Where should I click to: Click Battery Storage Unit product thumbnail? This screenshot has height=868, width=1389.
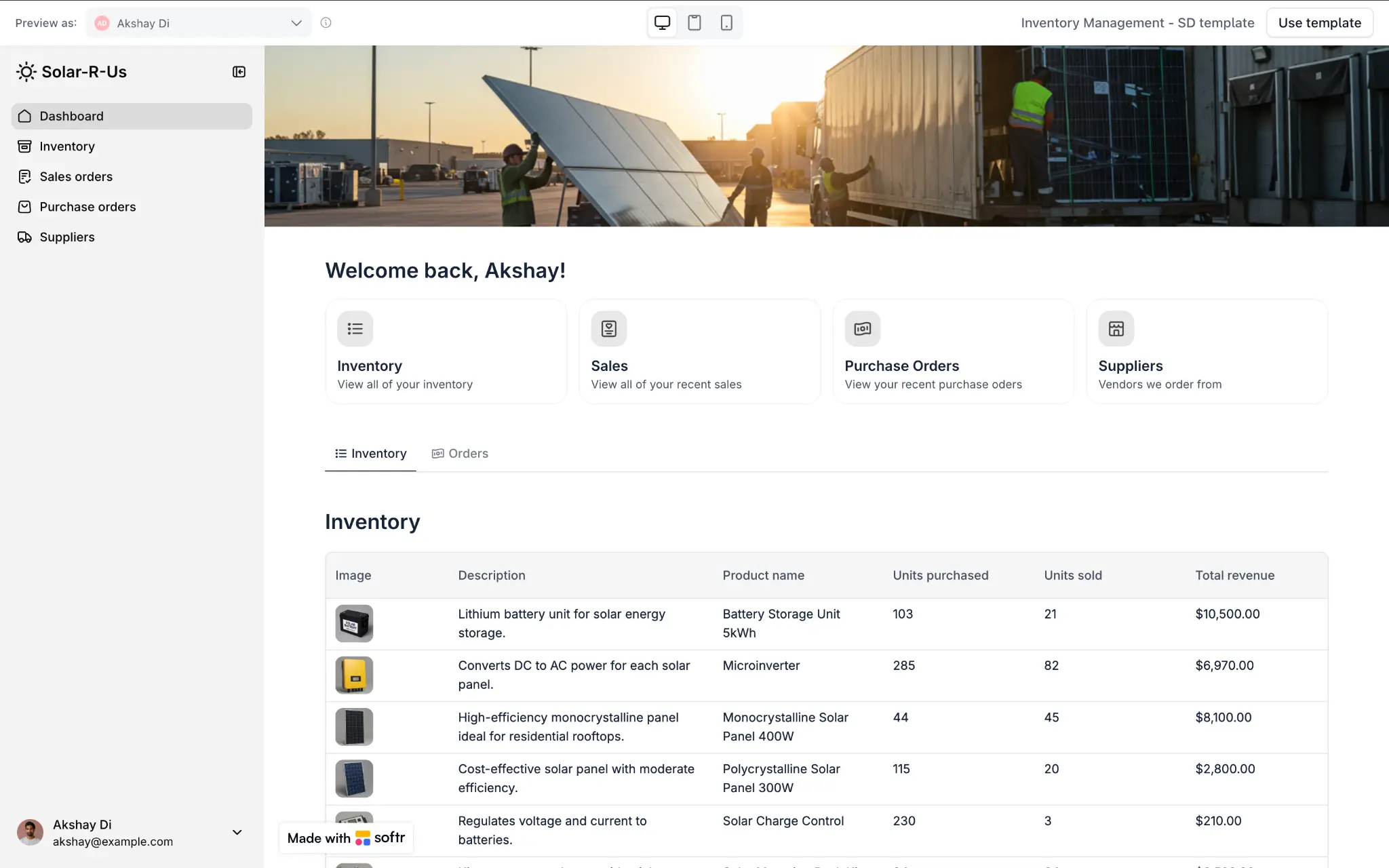pos(354,623)
